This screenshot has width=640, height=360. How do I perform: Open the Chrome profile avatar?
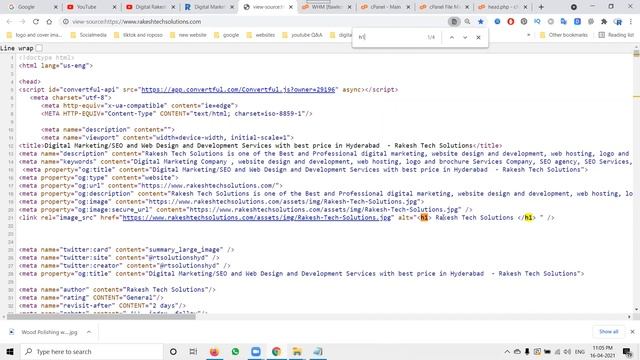[x=618, y=22]
